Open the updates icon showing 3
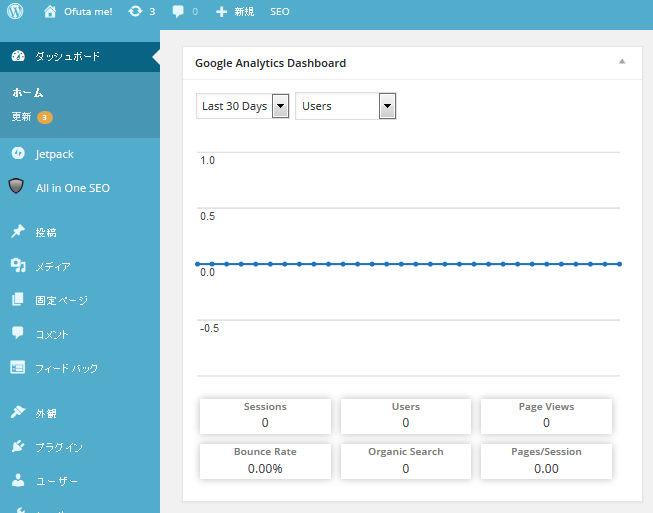 [x=135, y=11]
